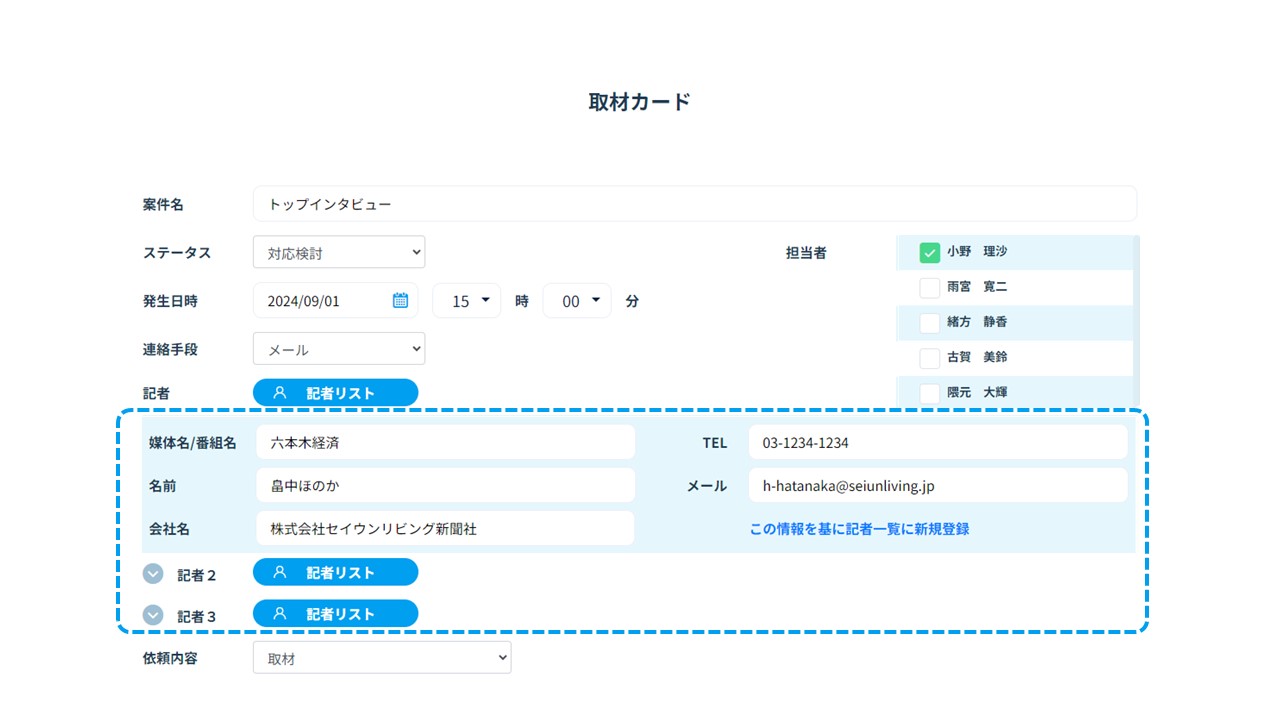Screen dimensions: 1280x720
Task: Click the 案件名 field containing トップインタビュー
Action: (x=694, y=204)
